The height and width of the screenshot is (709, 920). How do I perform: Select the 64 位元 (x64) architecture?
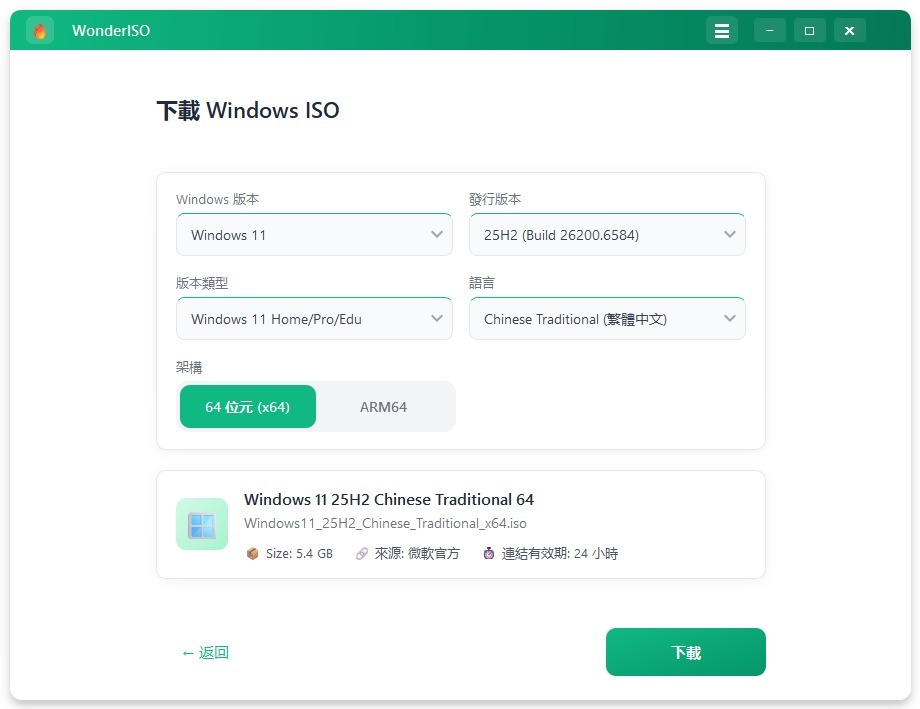click(x=248, y=407)
